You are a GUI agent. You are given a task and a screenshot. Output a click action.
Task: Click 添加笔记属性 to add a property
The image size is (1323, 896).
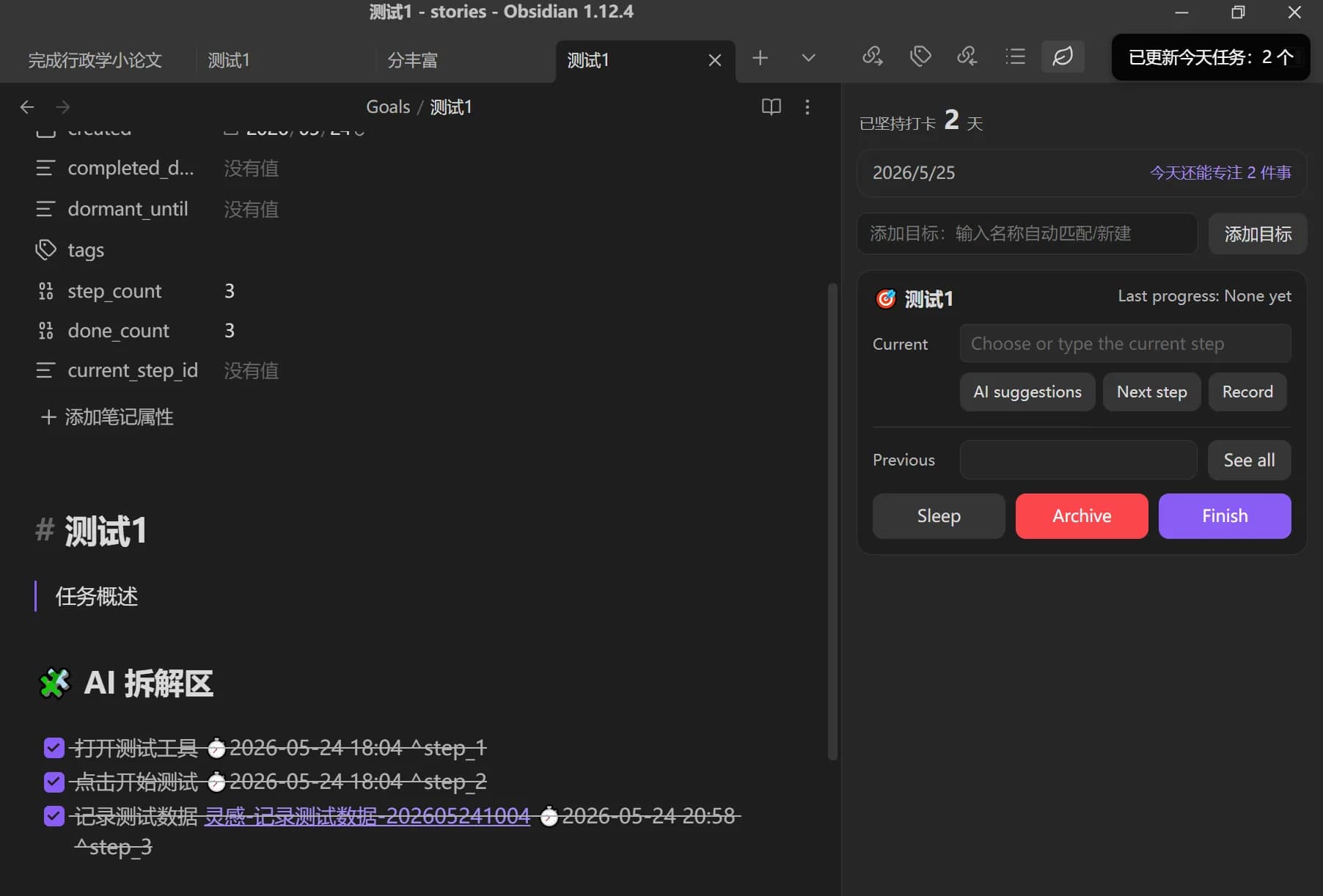(107, 417)
